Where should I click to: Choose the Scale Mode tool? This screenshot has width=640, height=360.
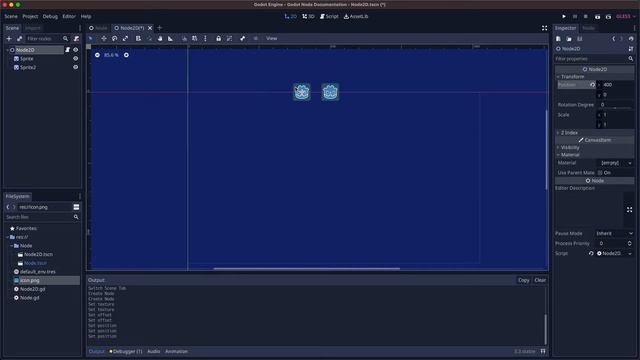tap(125, 38)
